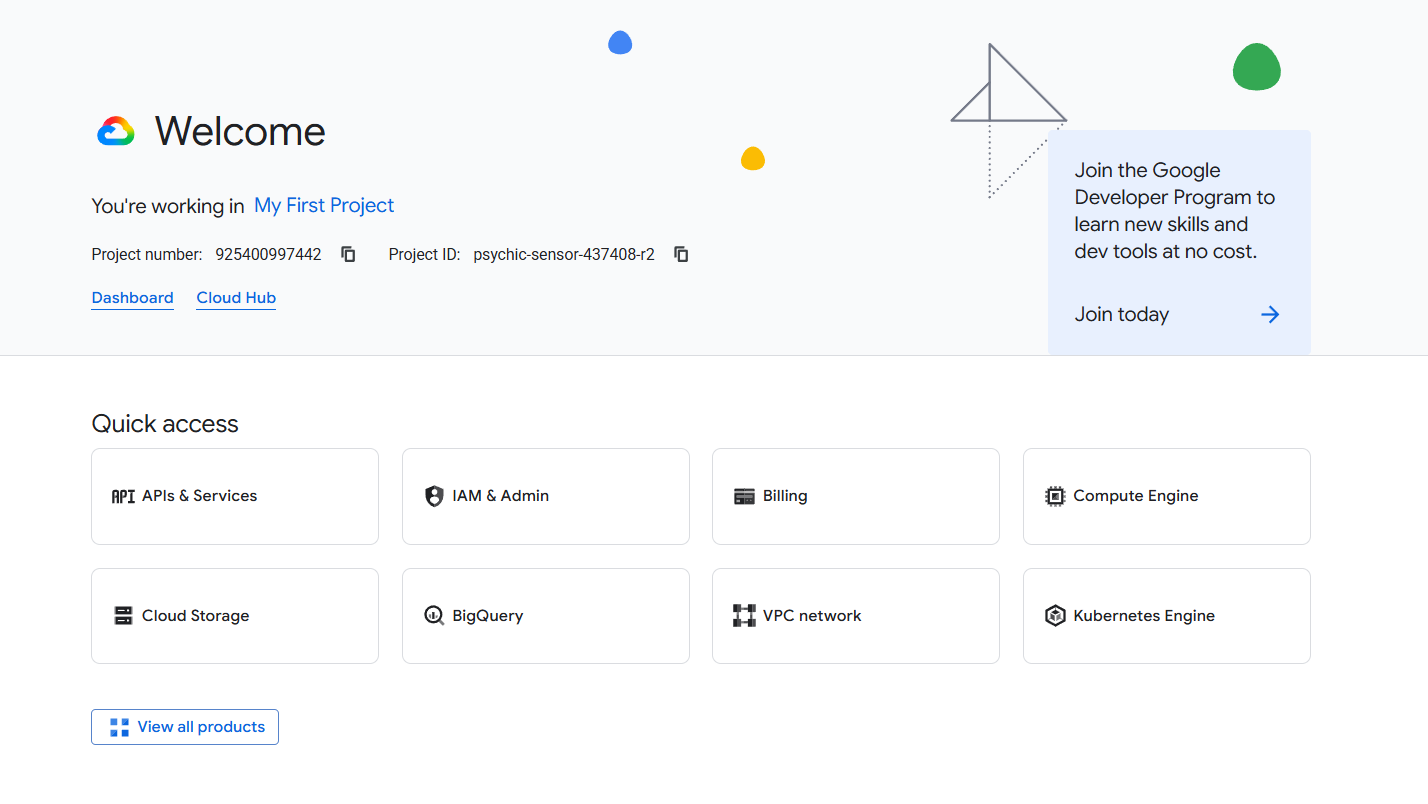Image resolution: width=1428 pixels, height=804 pixels.
Task: Select the project ID psychic-sensor-437408-r2 text
Action: (x=564, y=254)
